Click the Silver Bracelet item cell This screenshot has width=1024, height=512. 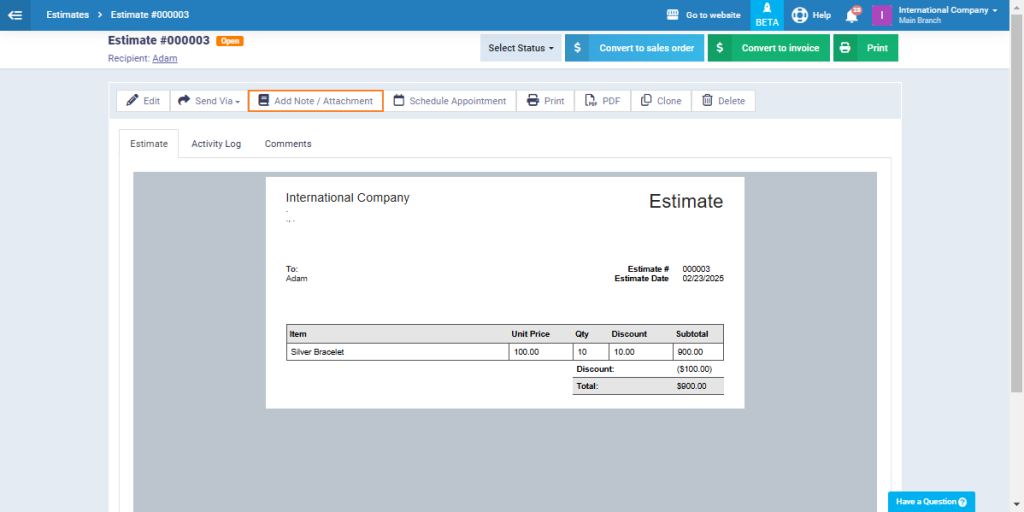pyautogui.click(x=398, y=352)
